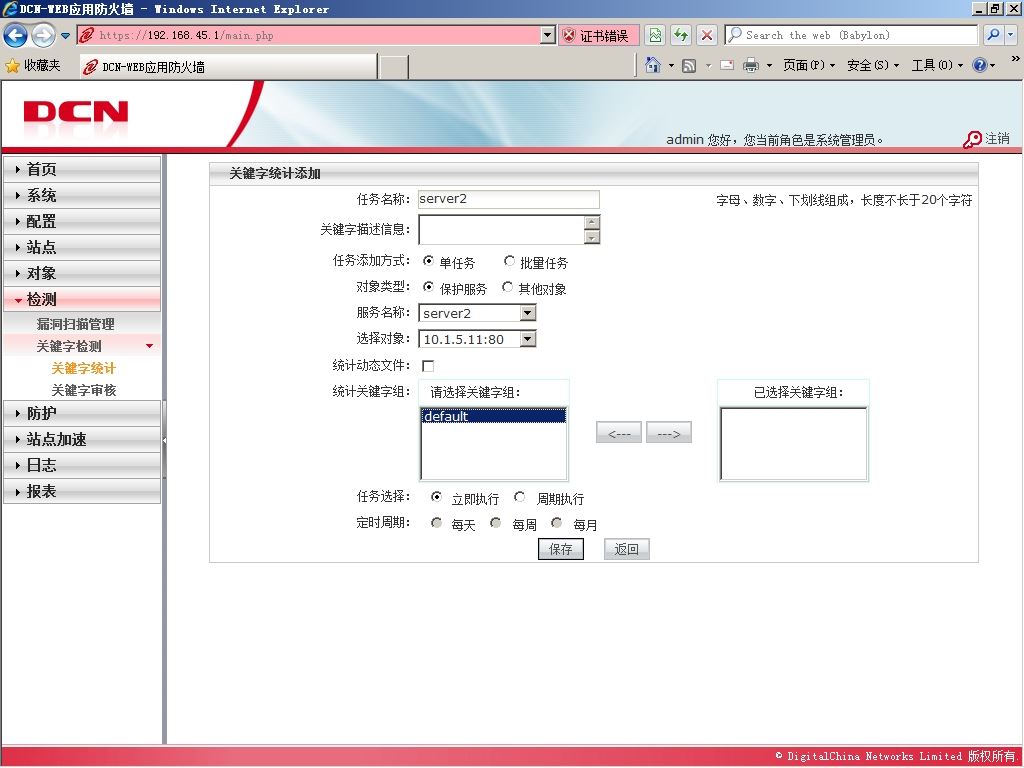Select the 关键字统计 link
Image resolution: width=1024 pixels, height=768 pixels.
tap(84, 368)
